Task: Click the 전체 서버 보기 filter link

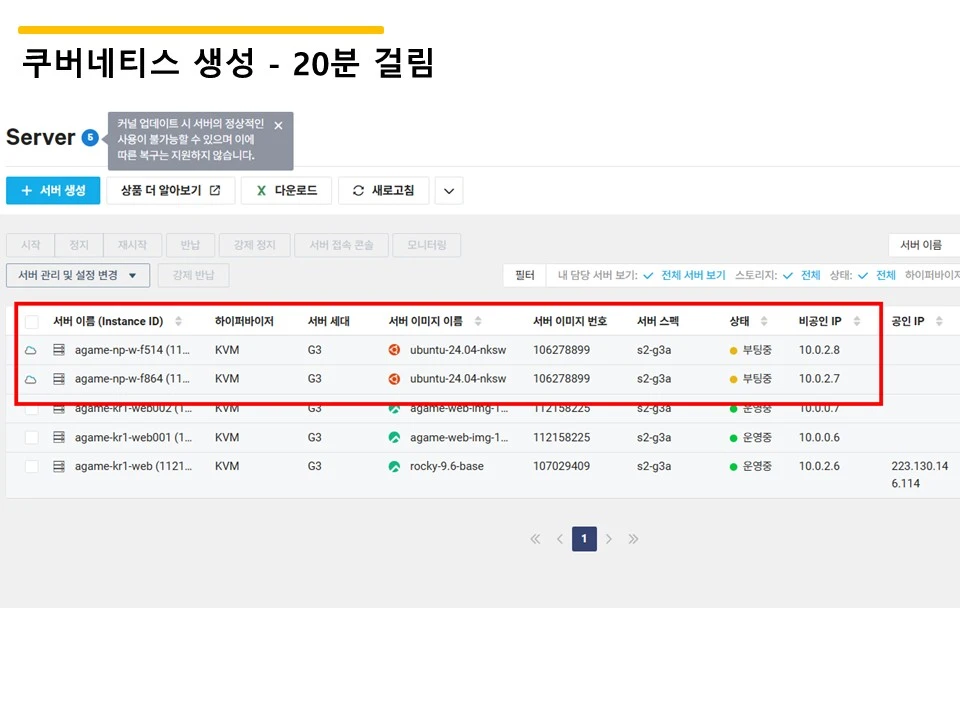Action: point(691,275)
